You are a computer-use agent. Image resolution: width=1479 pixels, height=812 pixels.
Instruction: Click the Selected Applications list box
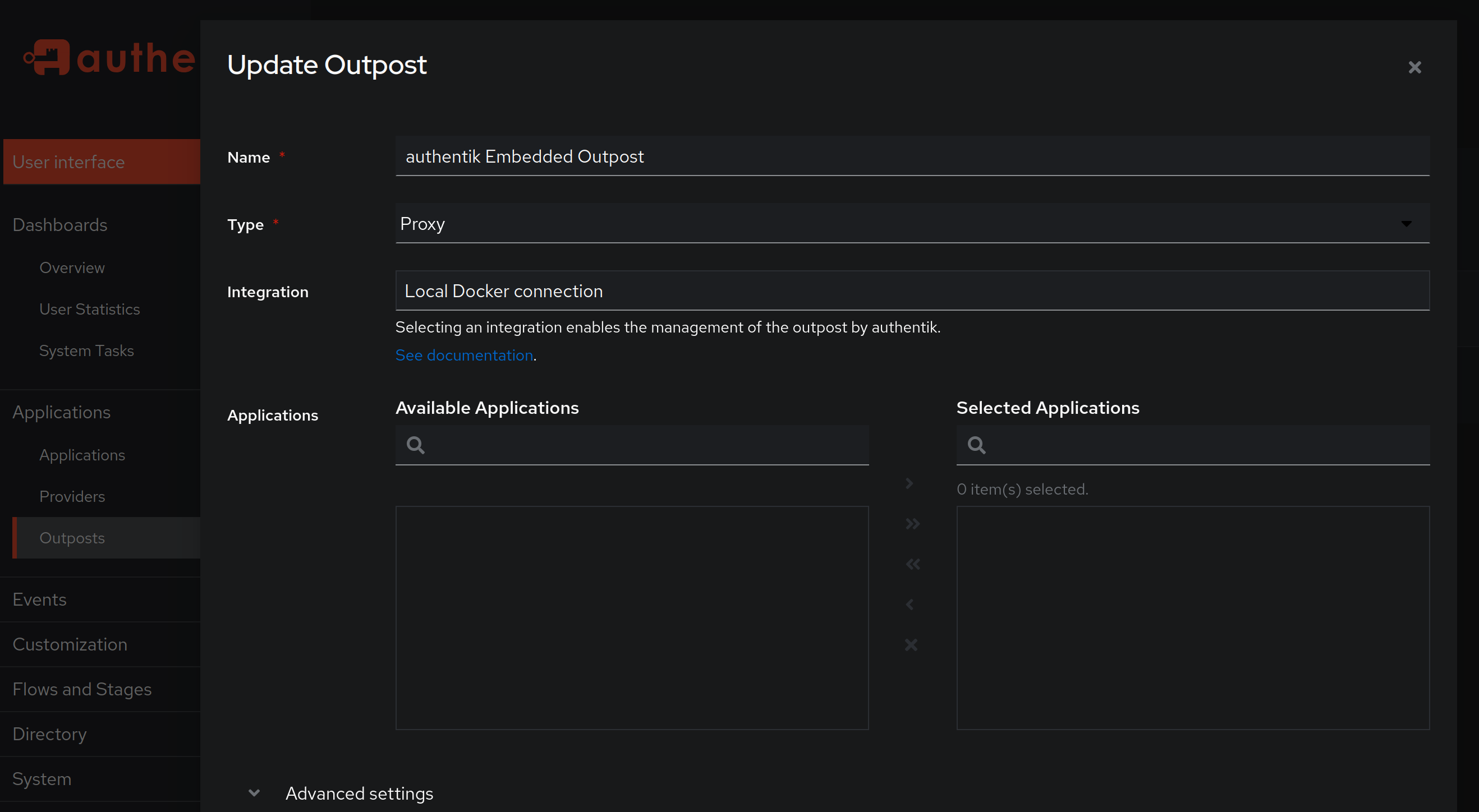1193,617
